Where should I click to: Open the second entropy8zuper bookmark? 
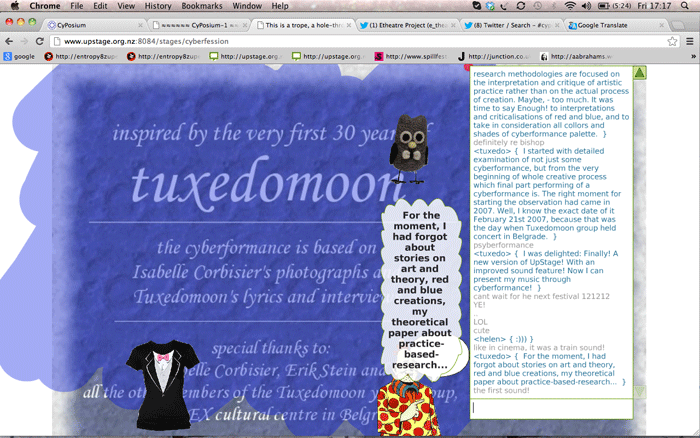163,56
